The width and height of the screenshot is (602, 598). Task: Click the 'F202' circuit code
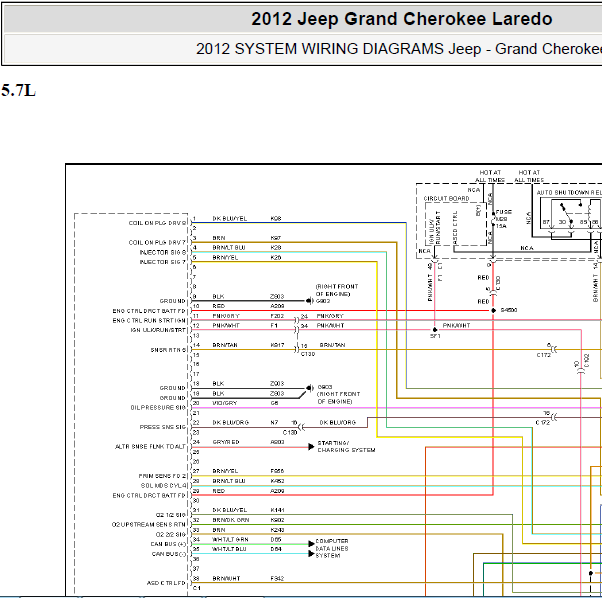[277, 316]
